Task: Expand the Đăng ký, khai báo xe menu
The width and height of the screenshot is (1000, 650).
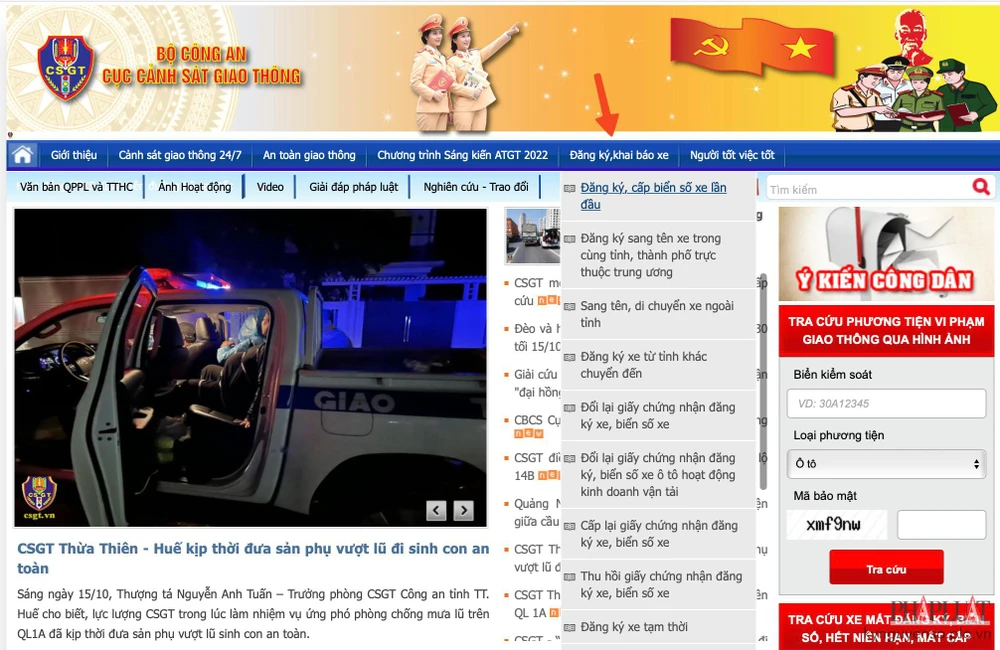Action: coord(618,155)
